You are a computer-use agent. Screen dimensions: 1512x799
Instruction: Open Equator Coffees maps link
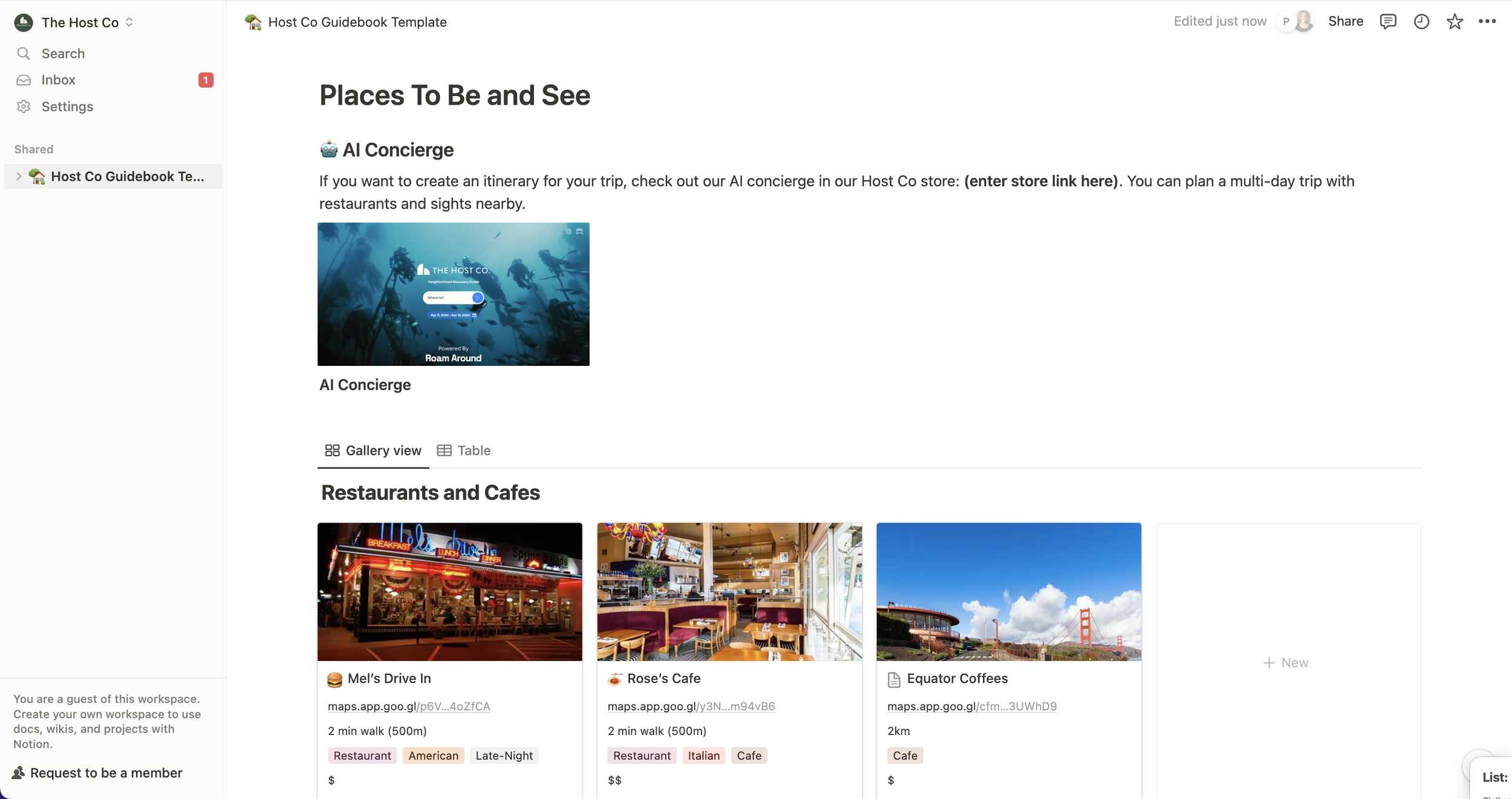coord(971,706)
